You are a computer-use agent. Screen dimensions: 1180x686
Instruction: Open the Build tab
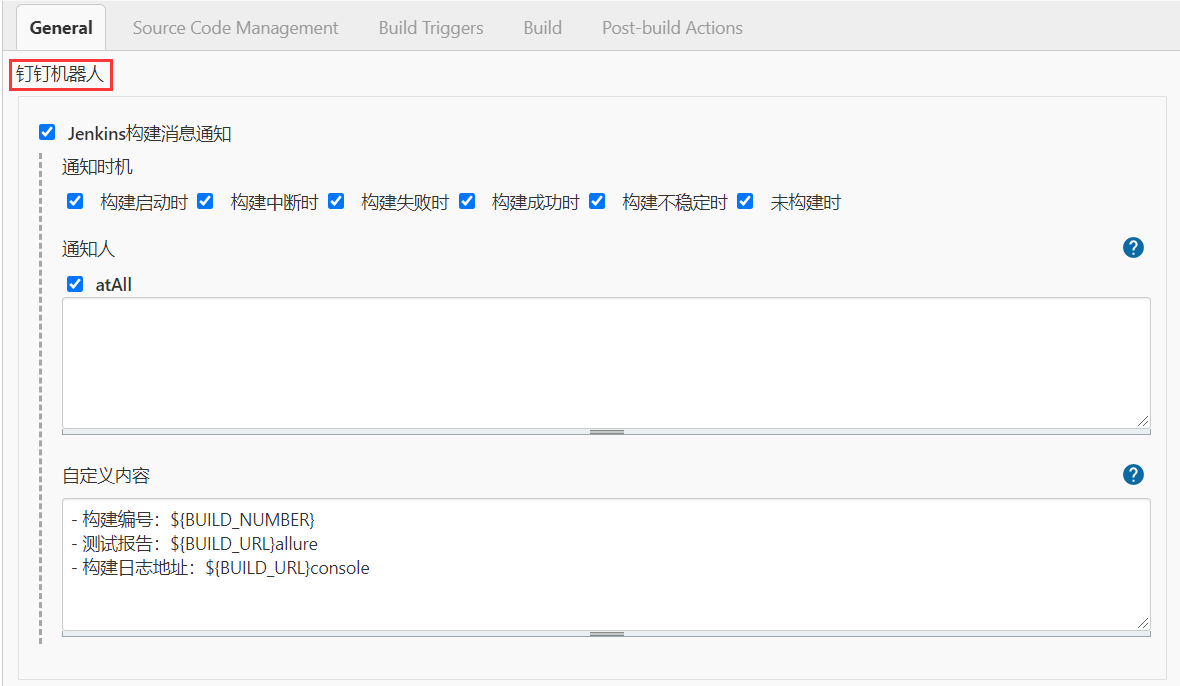coord(543,28)
